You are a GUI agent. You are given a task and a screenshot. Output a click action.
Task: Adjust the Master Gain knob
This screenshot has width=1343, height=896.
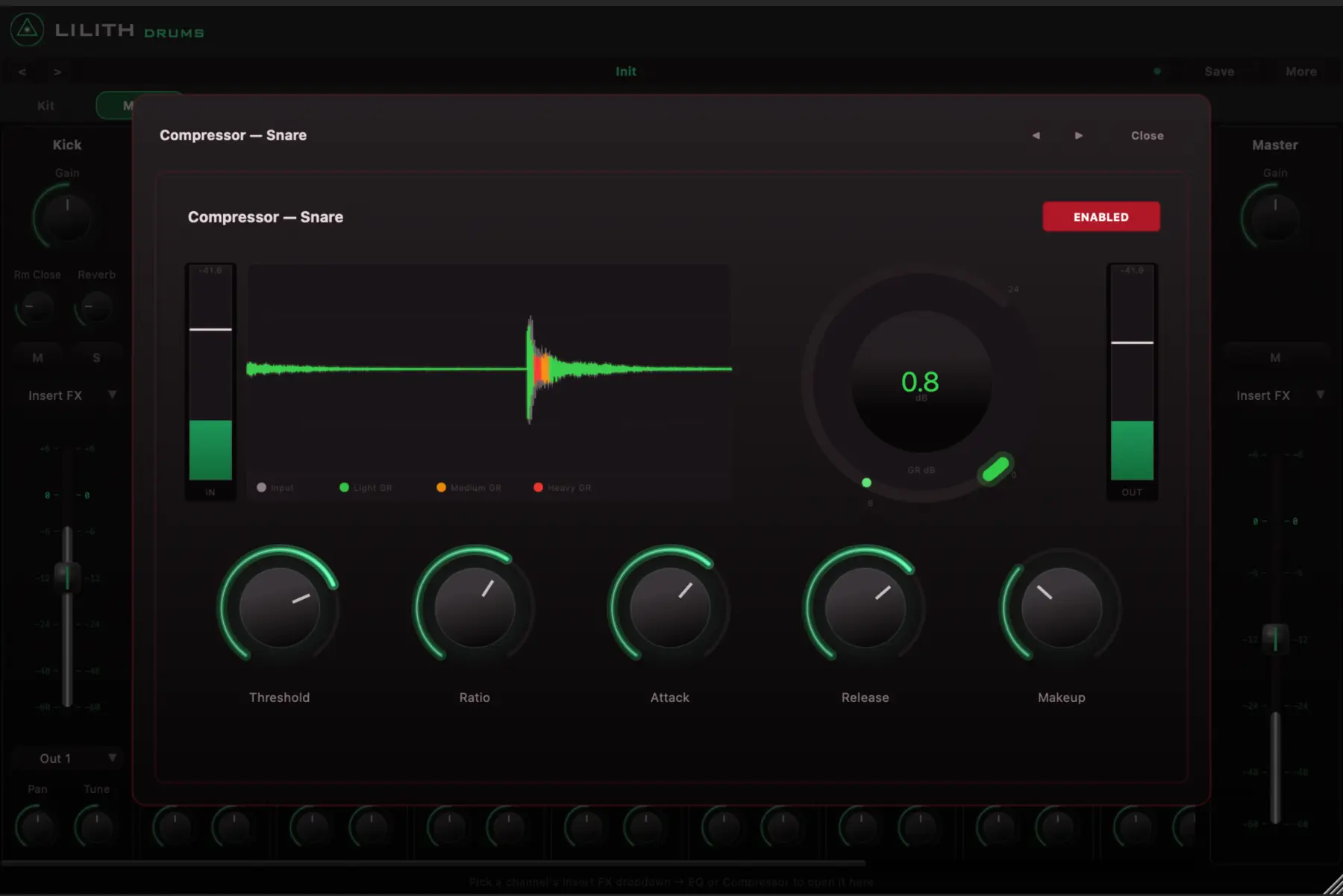pyautogui.click(x=1275, y=218)
